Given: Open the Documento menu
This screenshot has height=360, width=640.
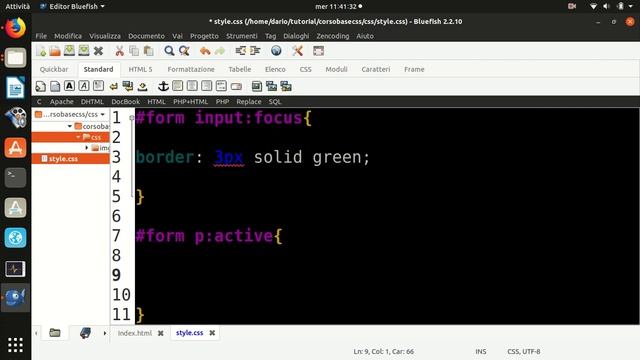Looking at the screenshot, I should pos(147,36).
